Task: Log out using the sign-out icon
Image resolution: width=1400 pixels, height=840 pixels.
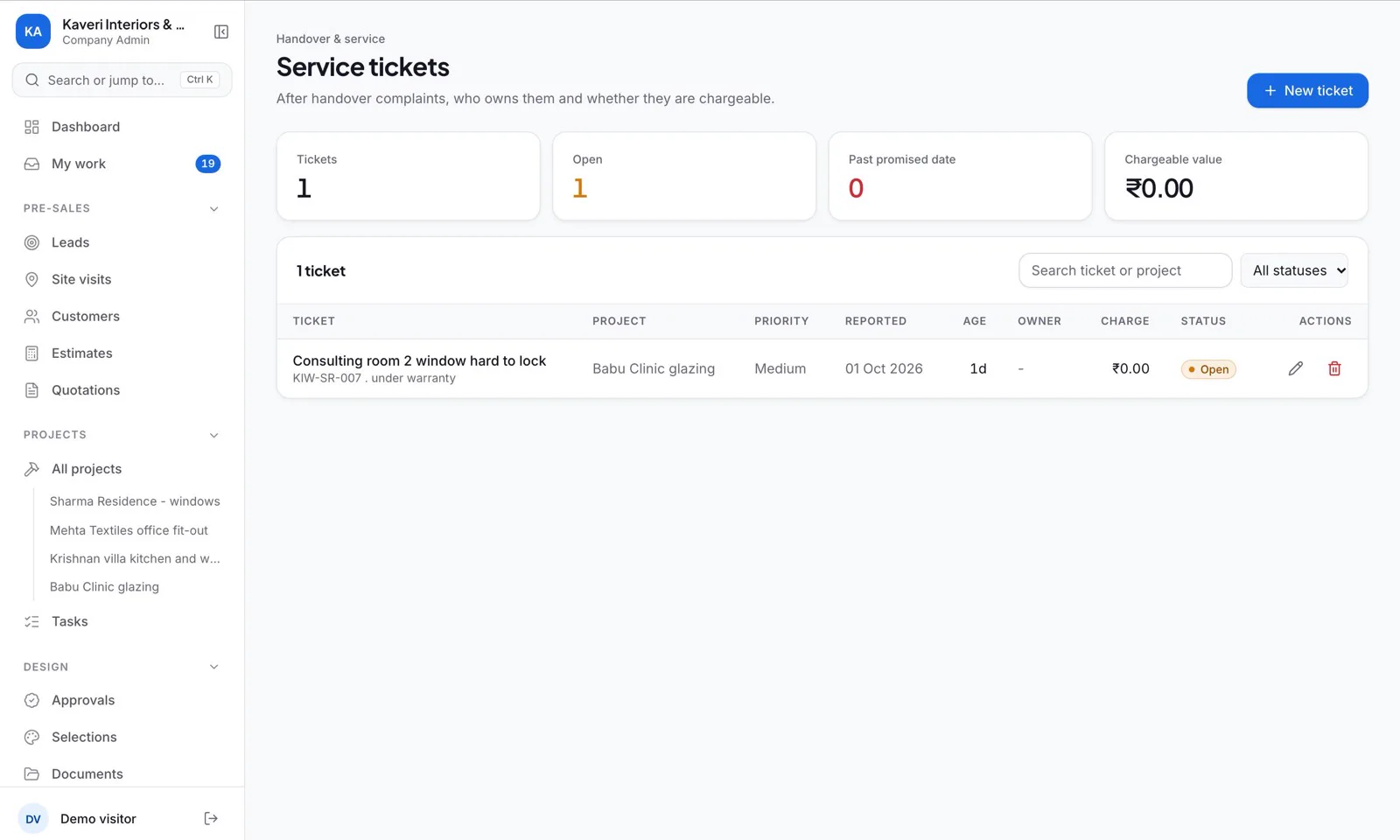Action: (x=211, y=819)
